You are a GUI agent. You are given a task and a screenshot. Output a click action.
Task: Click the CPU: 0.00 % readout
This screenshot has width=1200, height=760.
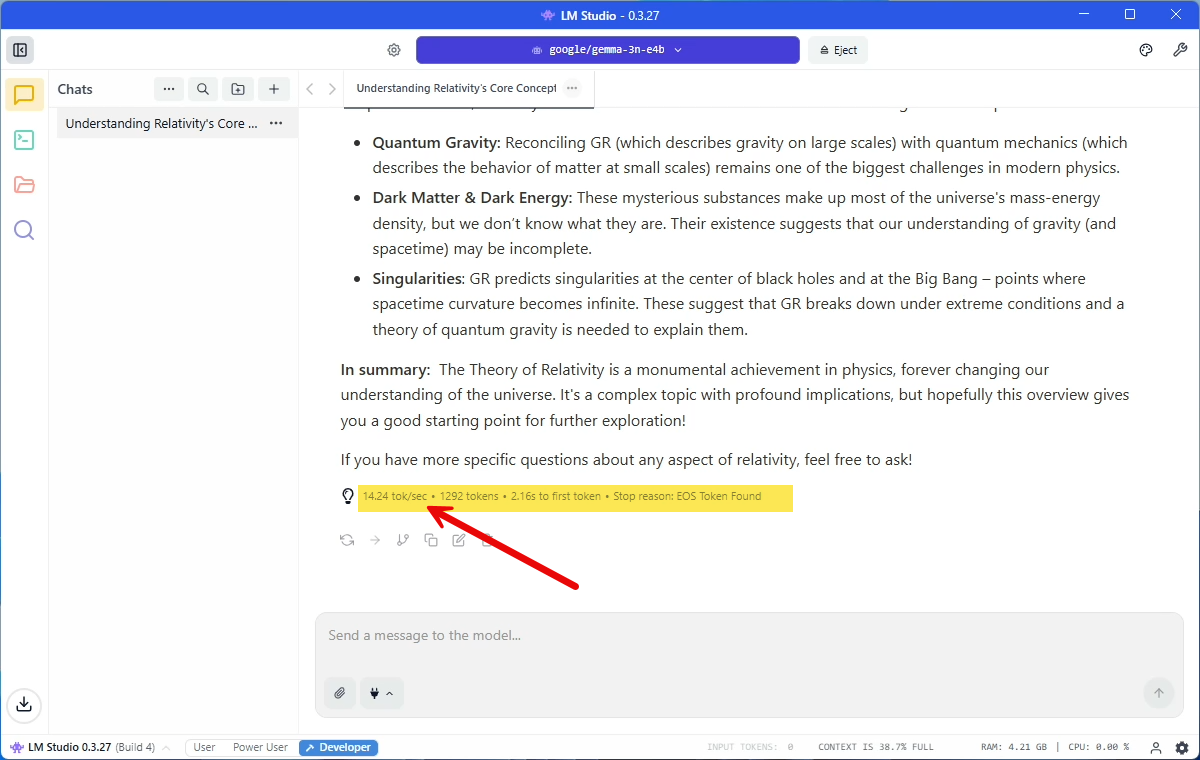tap(1098, 747)
